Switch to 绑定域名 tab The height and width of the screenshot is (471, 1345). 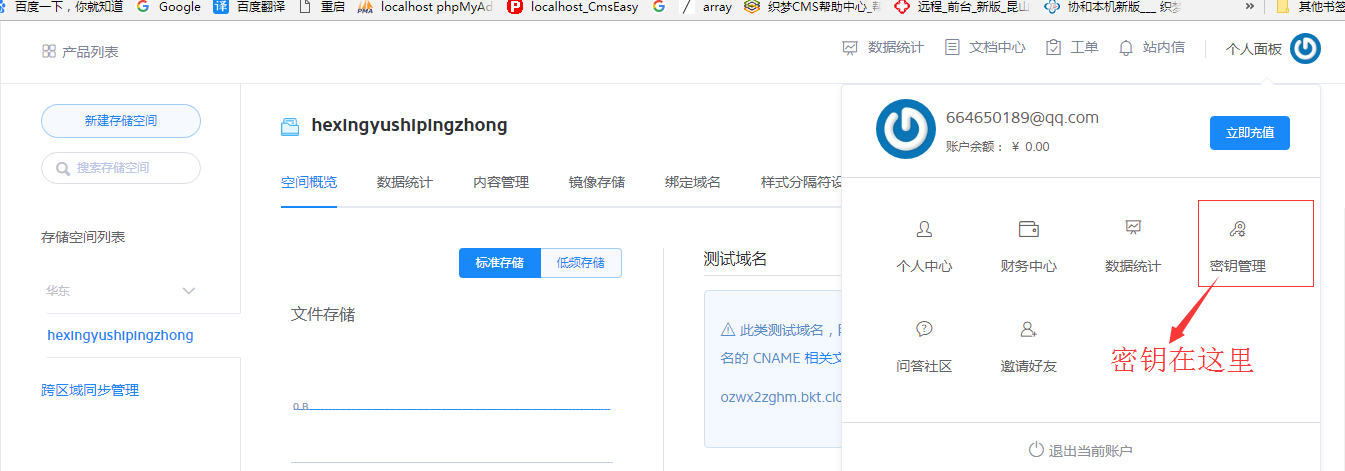693,182
